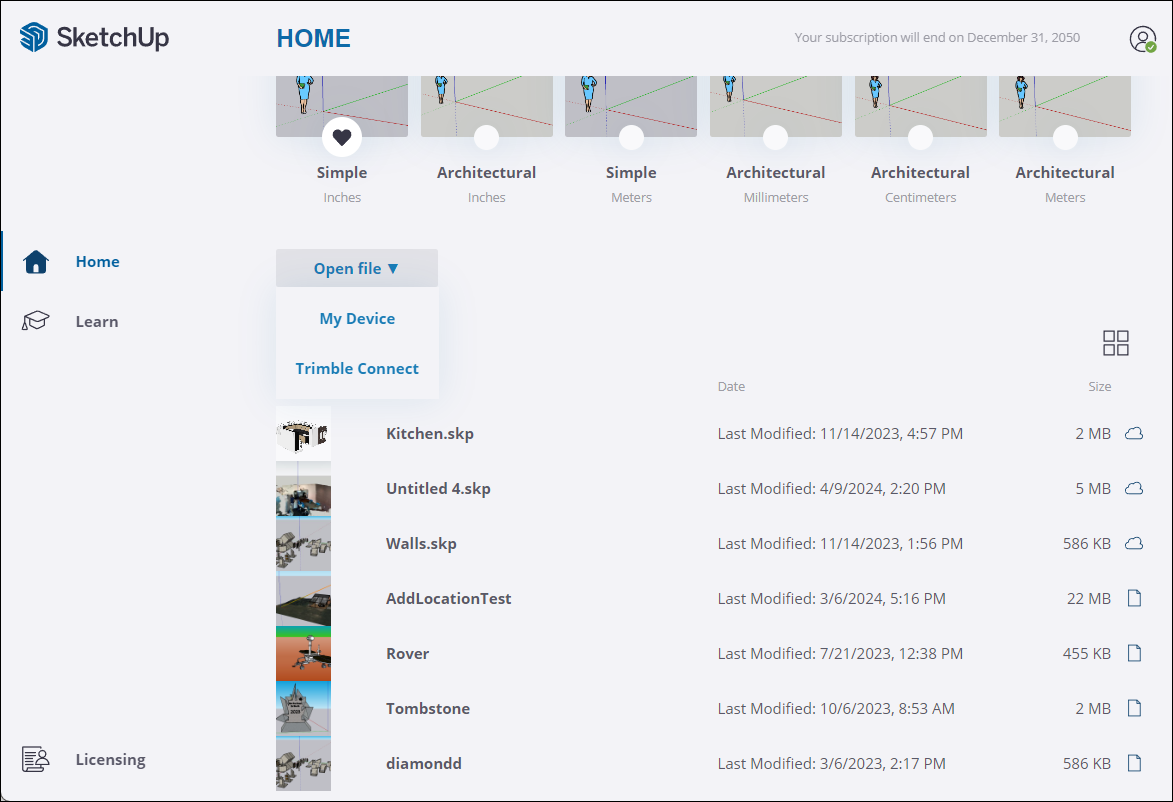Click the Licensing certificate icon
Viewport: 1173px width, 802px height.
[36, 760]
